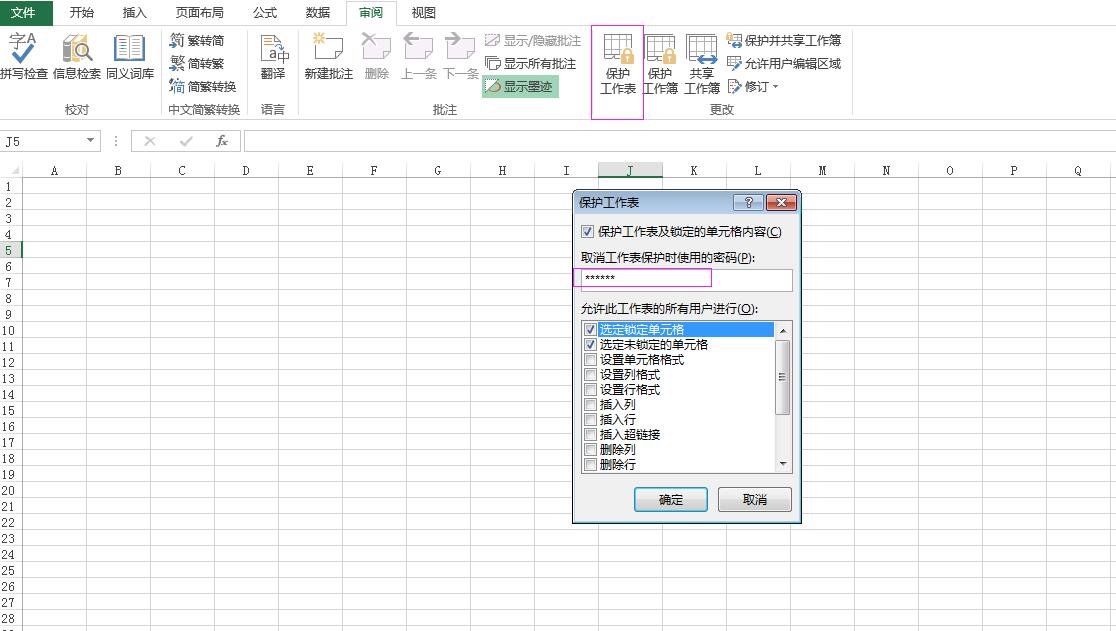Switch to the 视图 tab
Screen dimensions: 1116x631
click(x=423, y=13)
